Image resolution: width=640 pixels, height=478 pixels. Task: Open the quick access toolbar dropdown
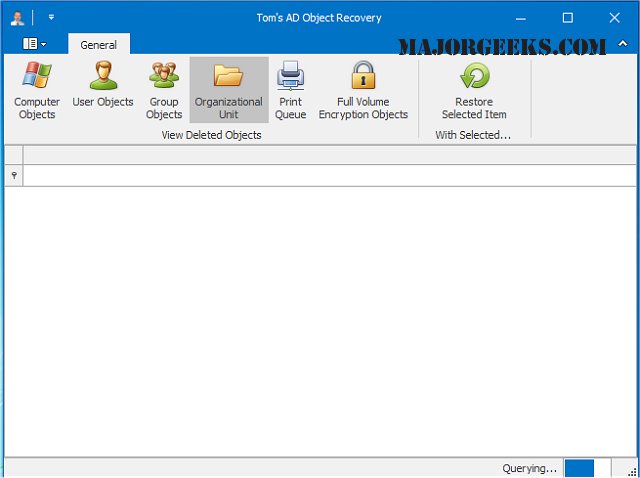[x=51, y=18]
